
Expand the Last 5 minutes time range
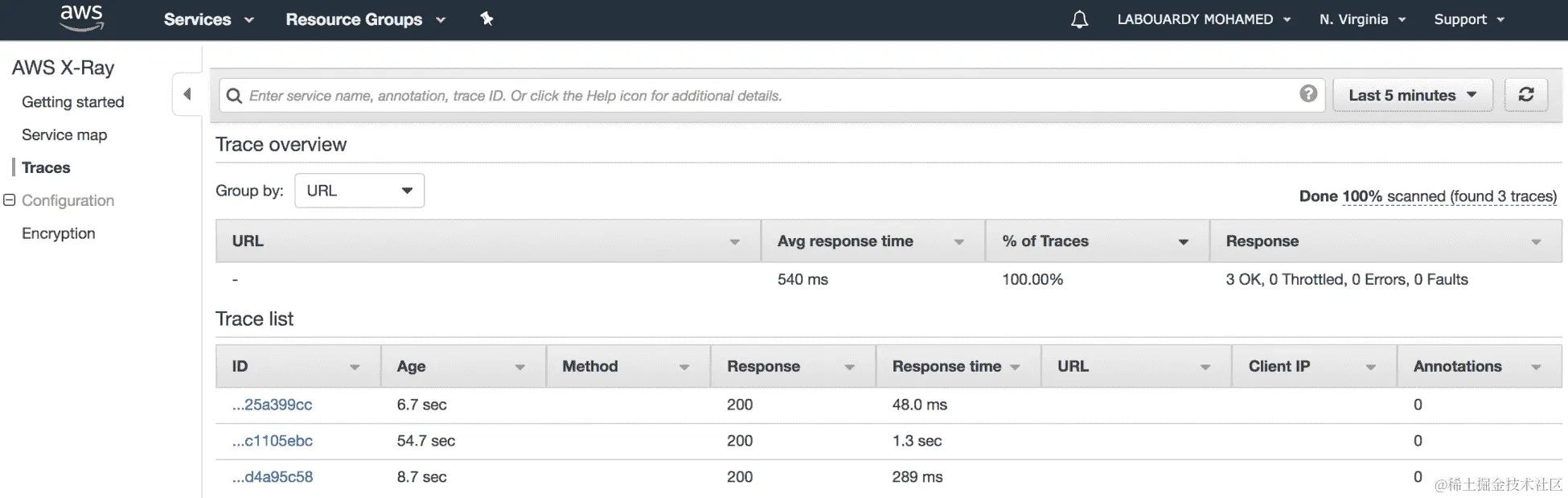(1412, 95)
